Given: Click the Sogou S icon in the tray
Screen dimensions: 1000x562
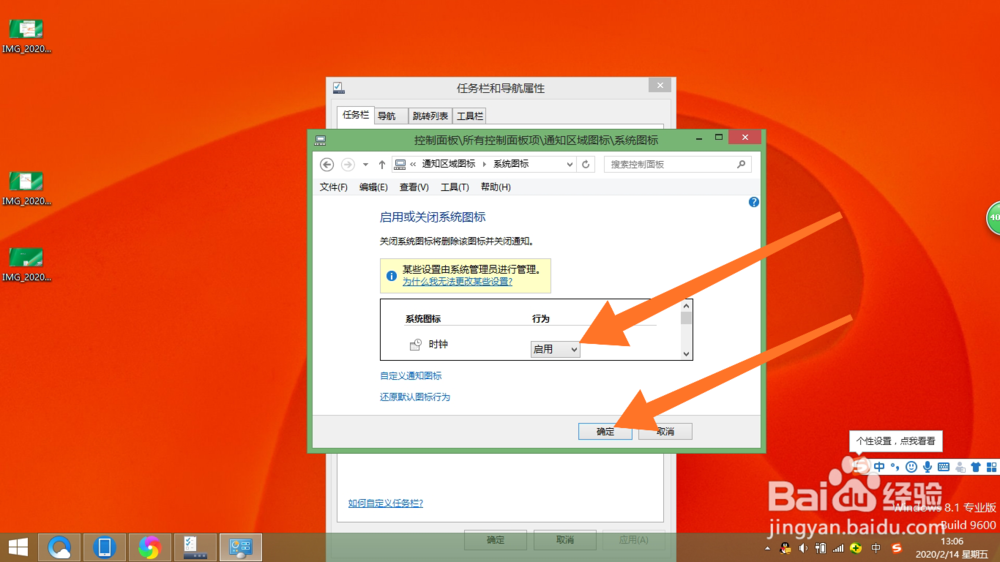Looking at the screenshot, I should pos(897,548).
